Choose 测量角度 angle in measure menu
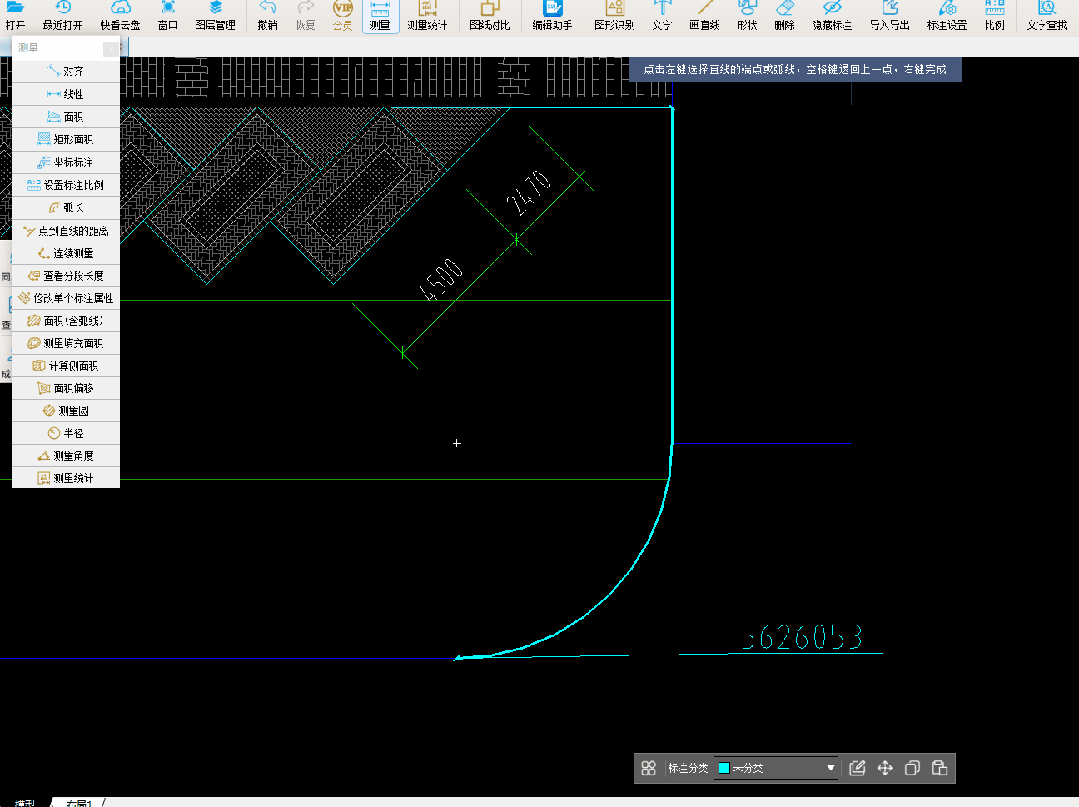Image resolution: width=1079 pixels, height=807 pixels. 66,455
